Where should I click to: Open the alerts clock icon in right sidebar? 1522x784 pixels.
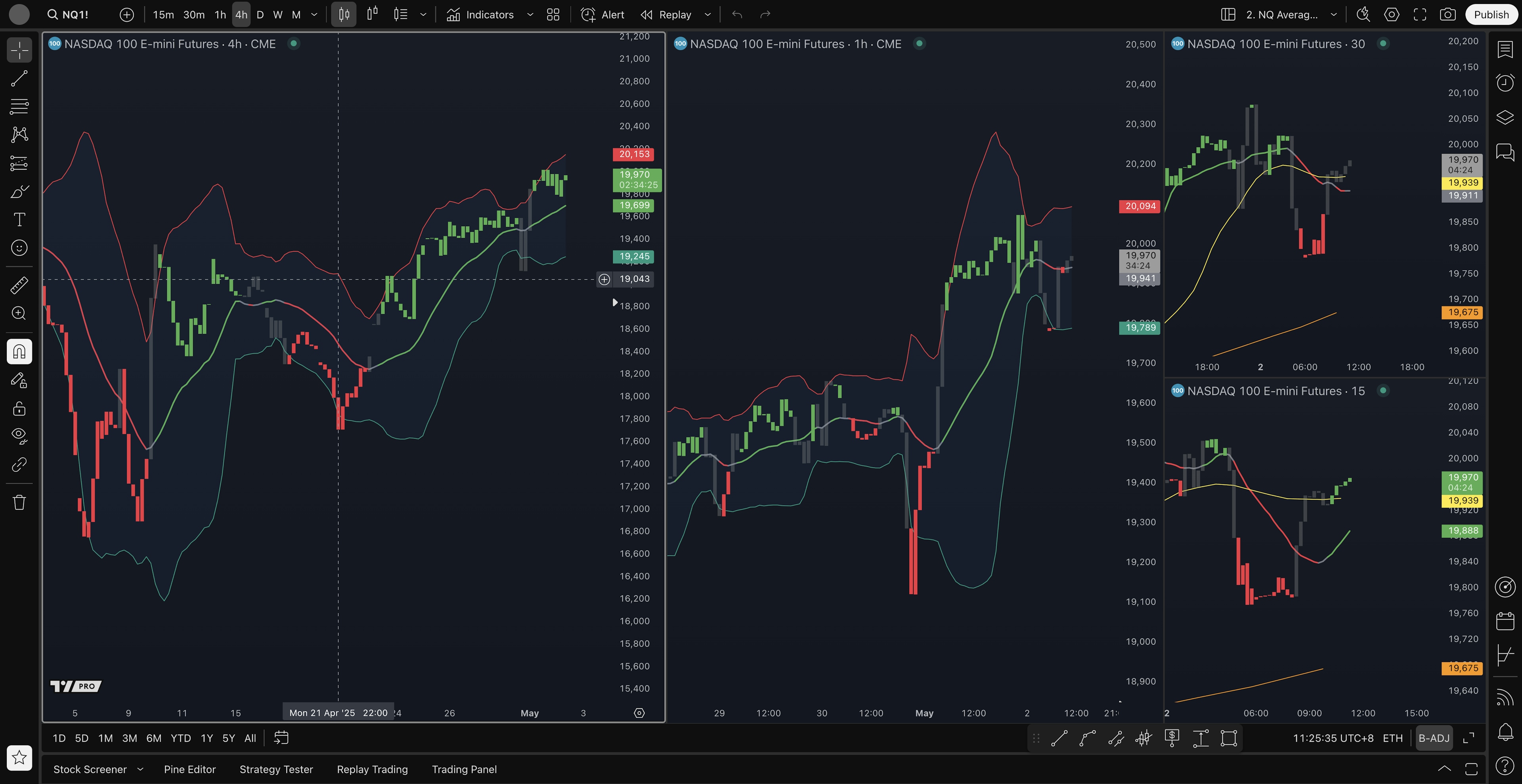tap(1505, 83)
